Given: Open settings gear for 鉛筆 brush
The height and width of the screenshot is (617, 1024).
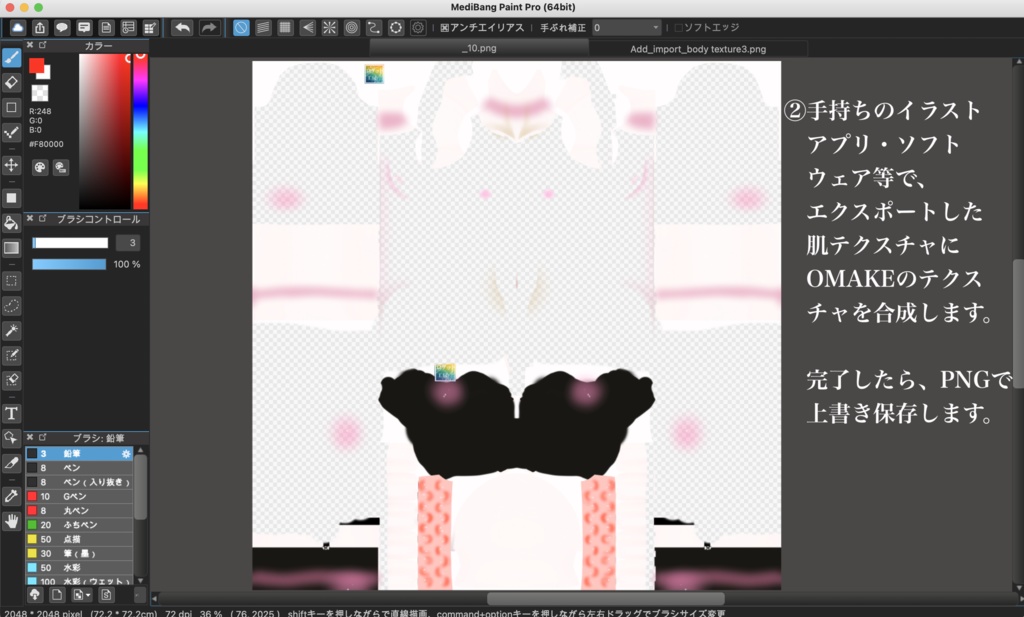Looking at the screenshot, I should click(126, 454).
